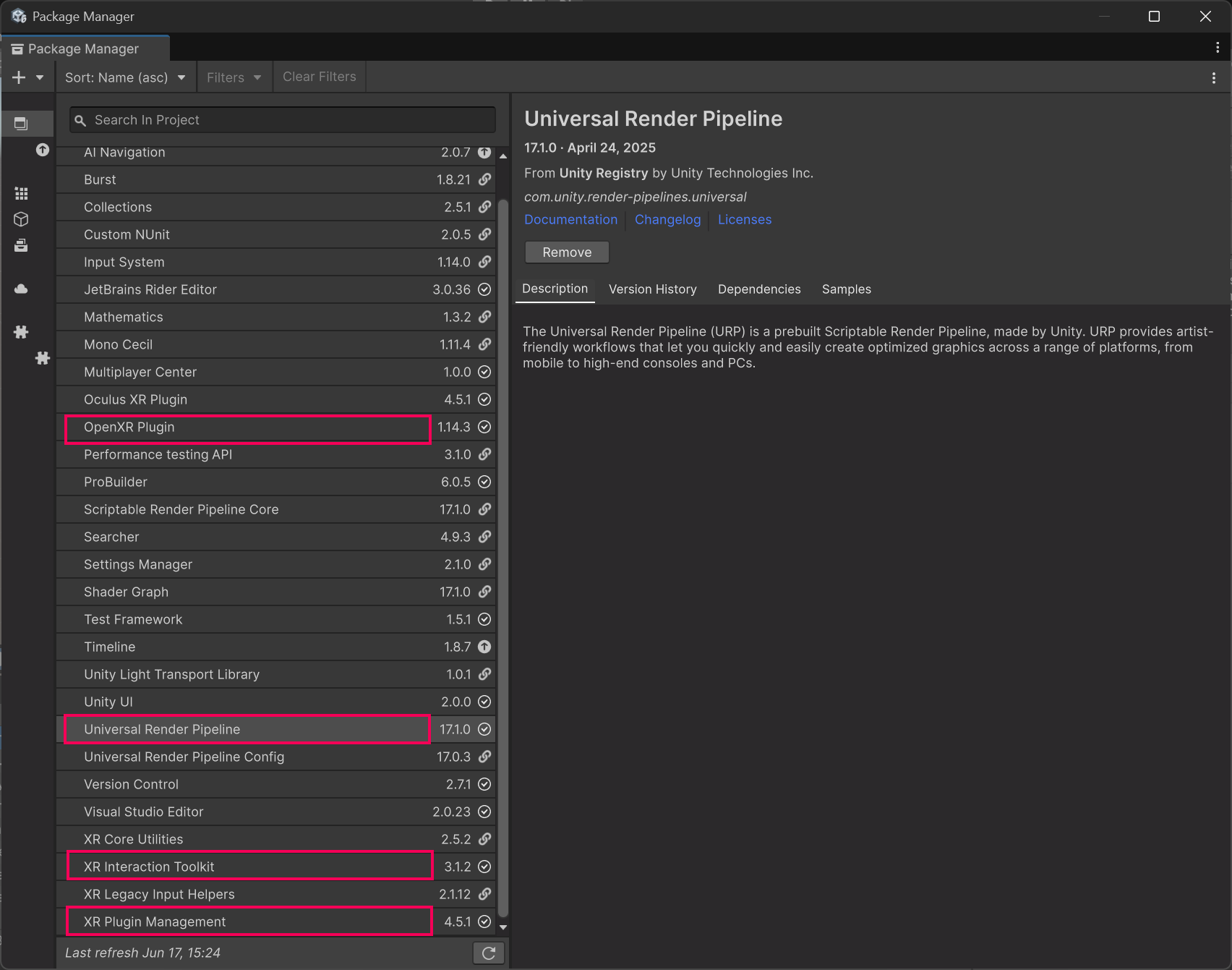
Task: Click the plus icon to add package
Action: pyautogui.click(x=19, y=77)
